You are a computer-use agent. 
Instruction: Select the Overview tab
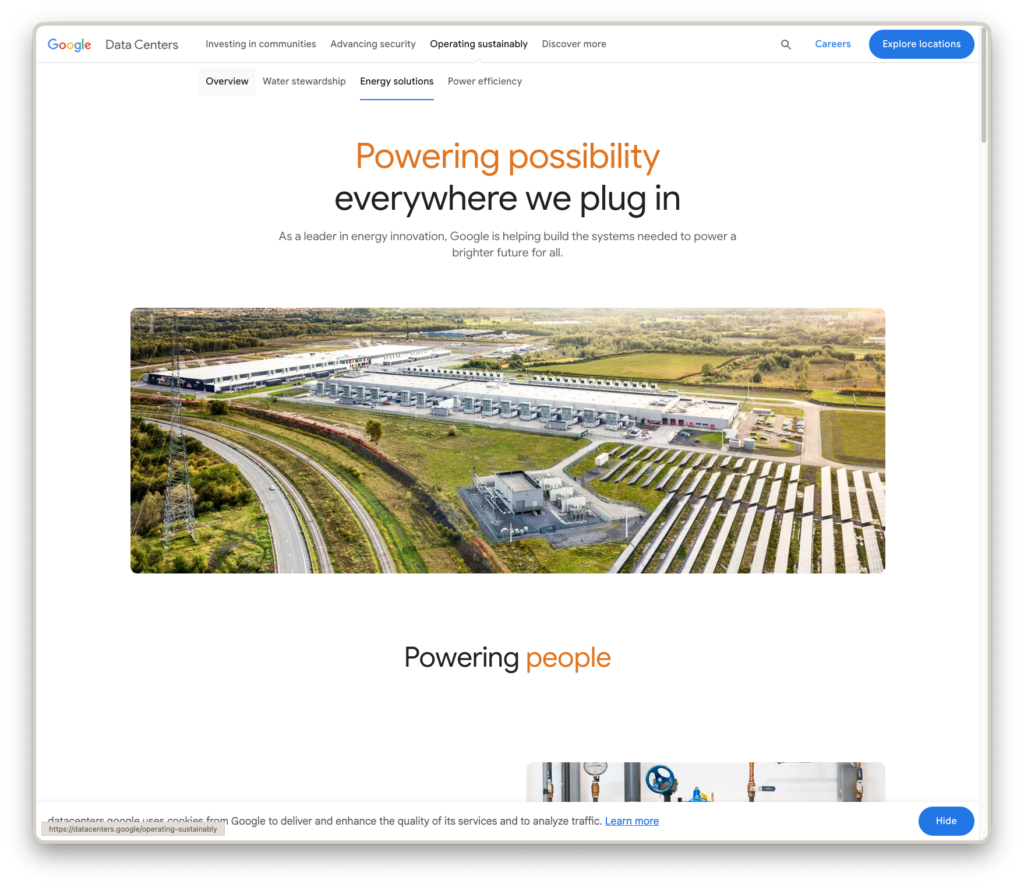tap(226, 81)
